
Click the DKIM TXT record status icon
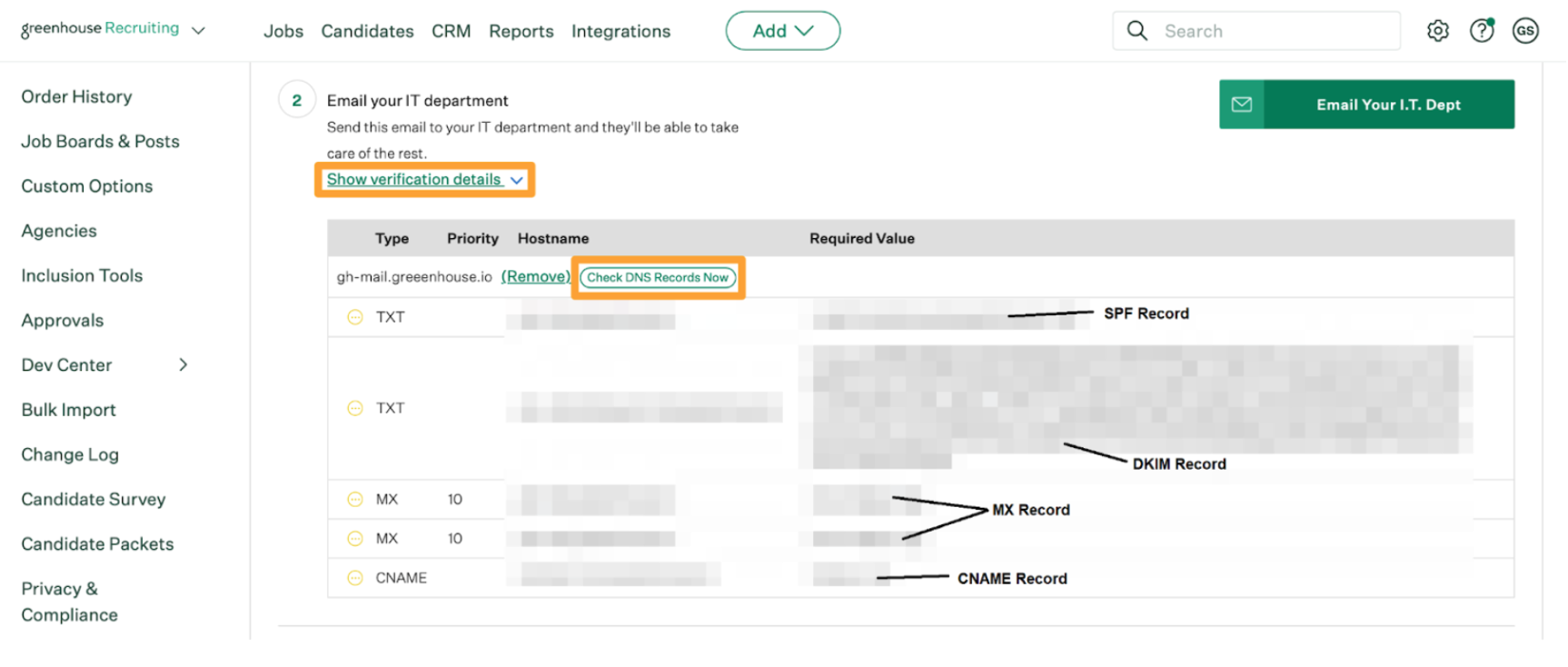pos(355,408)
